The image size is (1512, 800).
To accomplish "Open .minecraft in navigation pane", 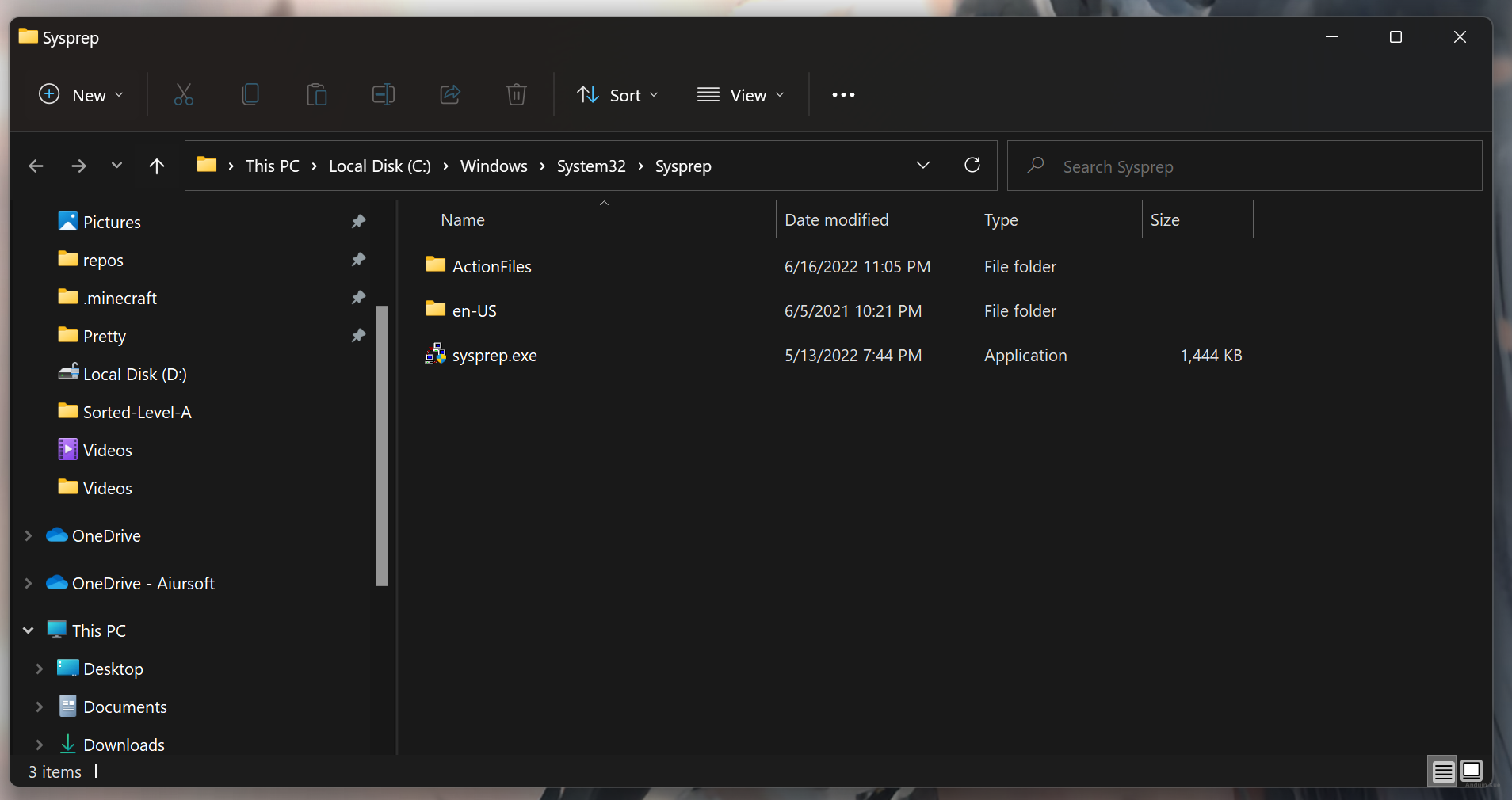I will pyautogui.click(x=120, y=298).
